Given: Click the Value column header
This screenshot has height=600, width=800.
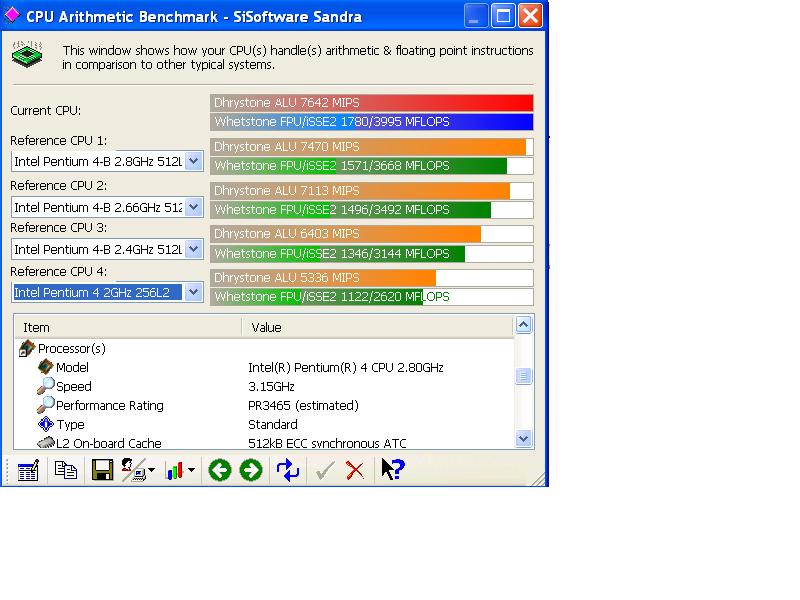Looking at the screenshot, I should 378,327.
